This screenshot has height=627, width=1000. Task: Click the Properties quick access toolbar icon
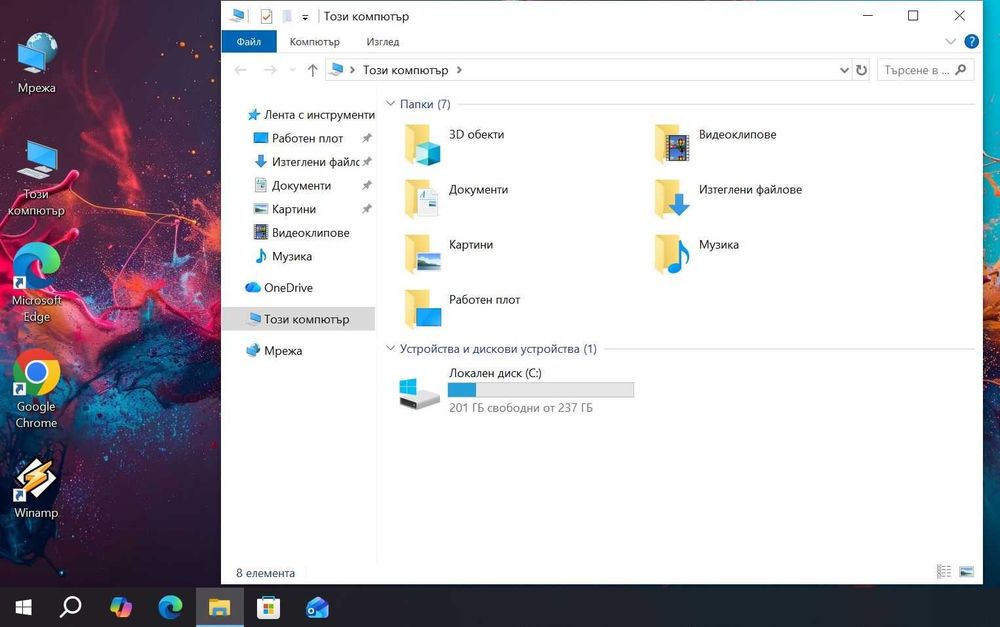click(267, 16)
